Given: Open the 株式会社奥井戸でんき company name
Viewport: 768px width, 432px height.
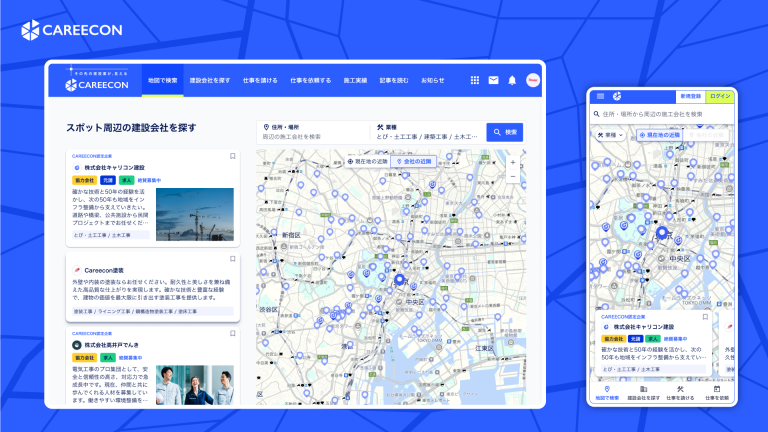Looking at the screenshot, I should tap(111, 345).
